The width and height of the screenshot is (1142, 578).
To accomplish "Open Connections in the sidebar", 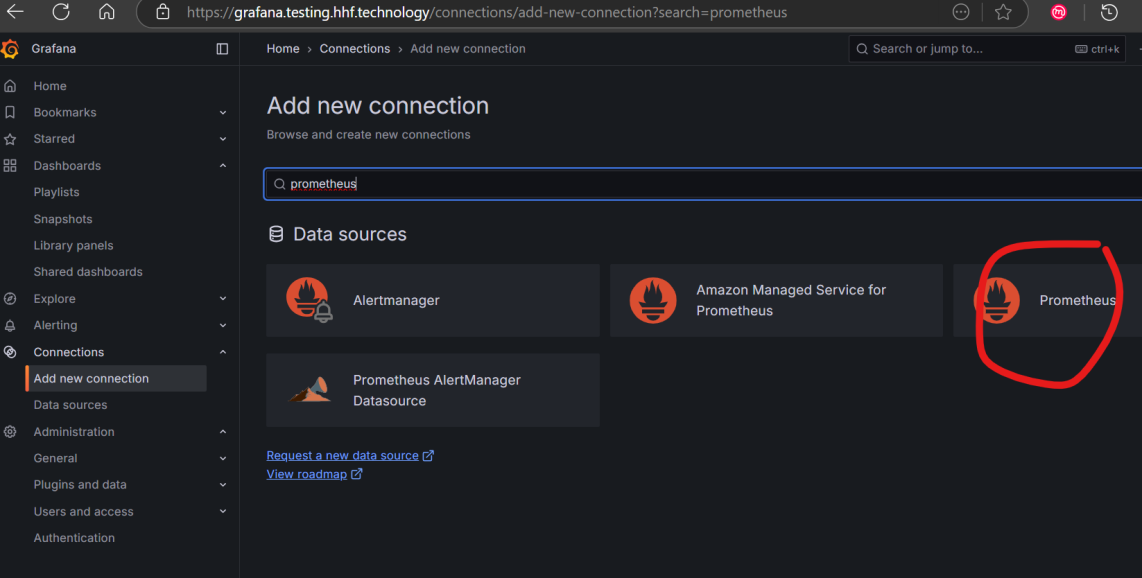I will (68, 352).
